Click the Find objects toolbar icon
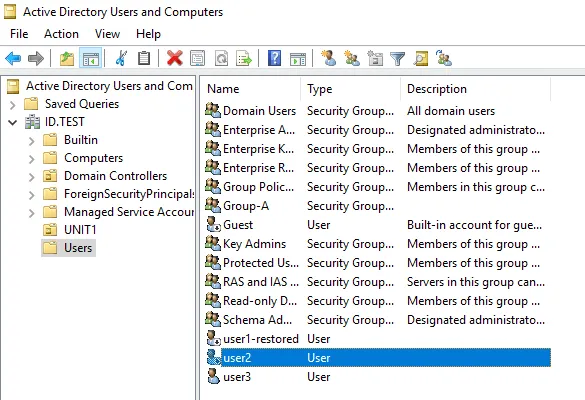The width and height of the screenshot is (585, 400). pyautogui.click(x=420, y=58)
